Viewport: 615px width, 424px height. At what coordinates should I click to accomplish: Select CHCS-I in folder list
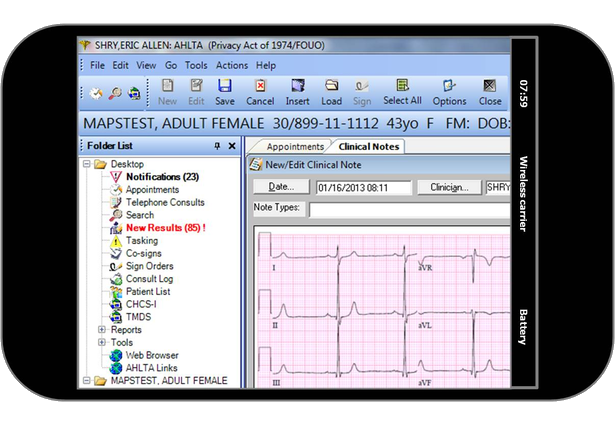pyautogui.click(x=141, y=304)
